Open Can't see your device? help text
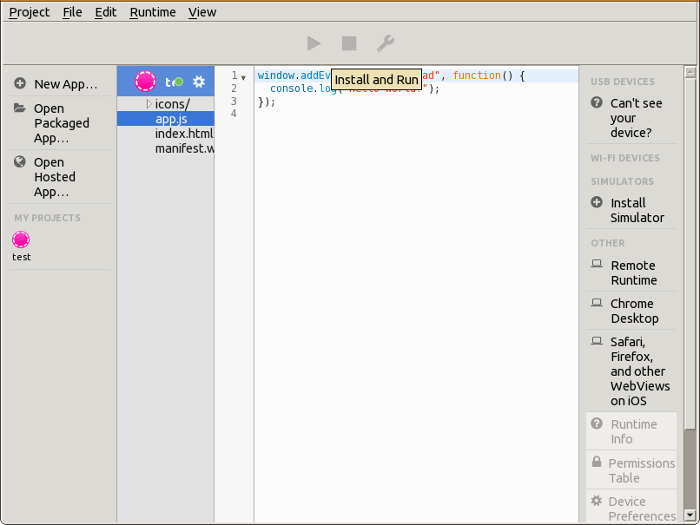This screenshot has width=700, height=525. pos(636,117)
